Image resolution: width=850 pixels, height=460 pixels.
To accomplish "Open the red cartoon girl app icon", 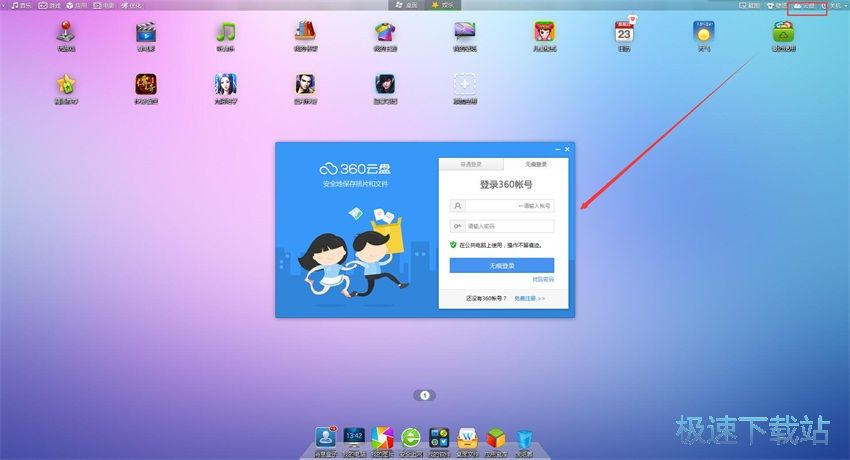I will pos(544,33).
